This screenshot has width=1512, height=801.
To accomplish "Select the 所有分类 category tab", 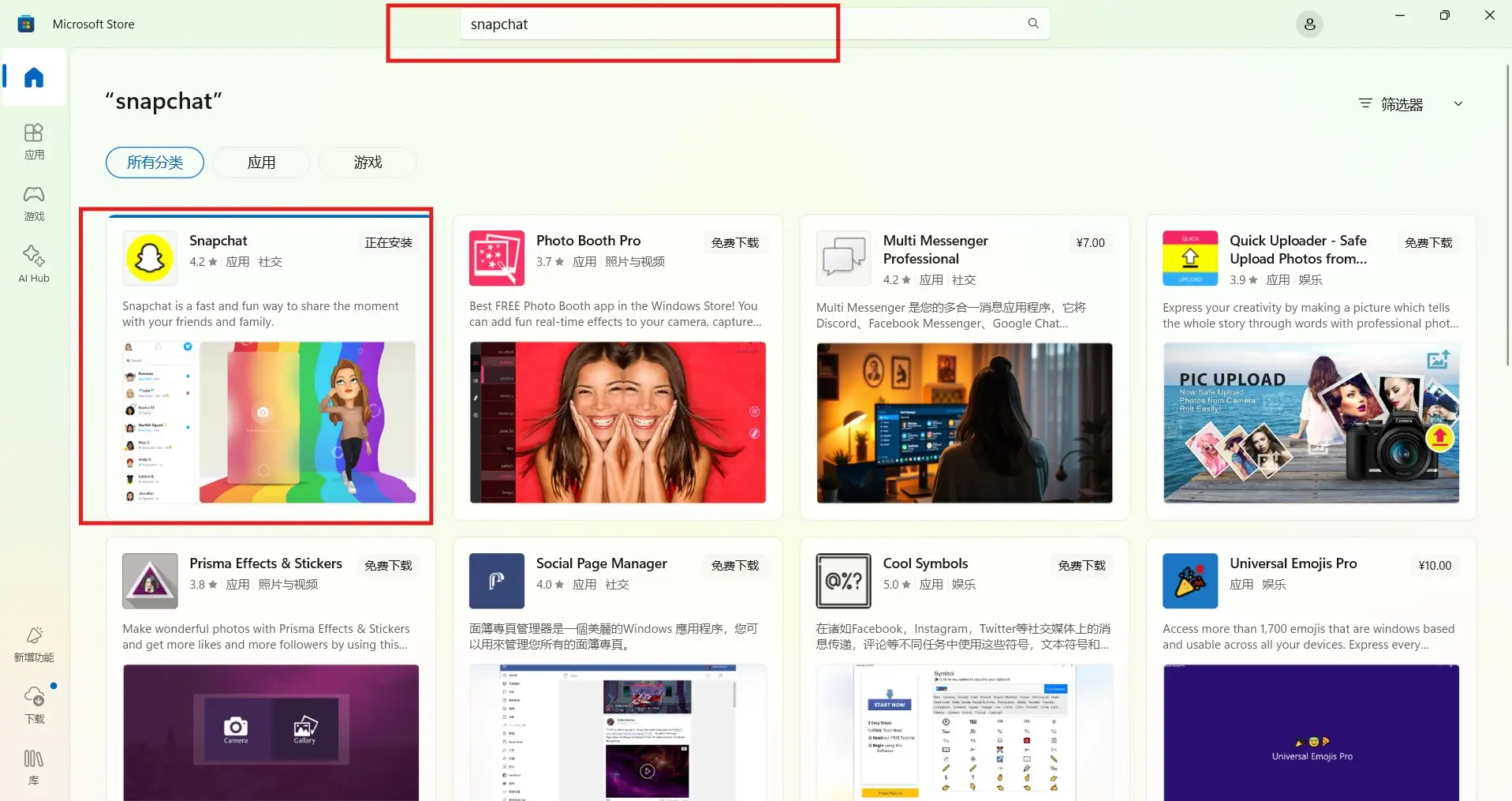I will tap(155, 163).
